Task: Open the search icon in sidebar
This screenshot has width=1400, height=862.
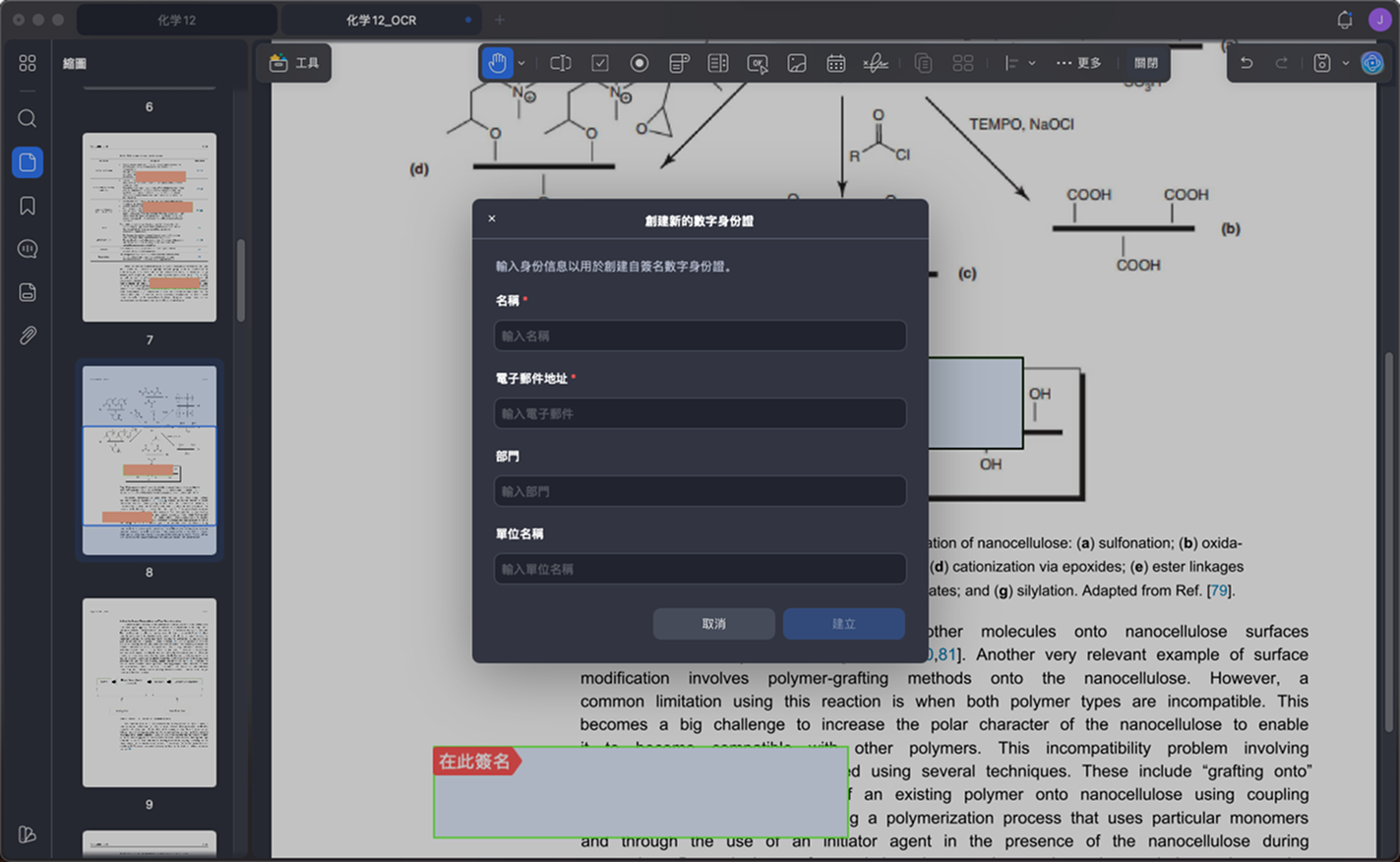Action: point(28,119)
